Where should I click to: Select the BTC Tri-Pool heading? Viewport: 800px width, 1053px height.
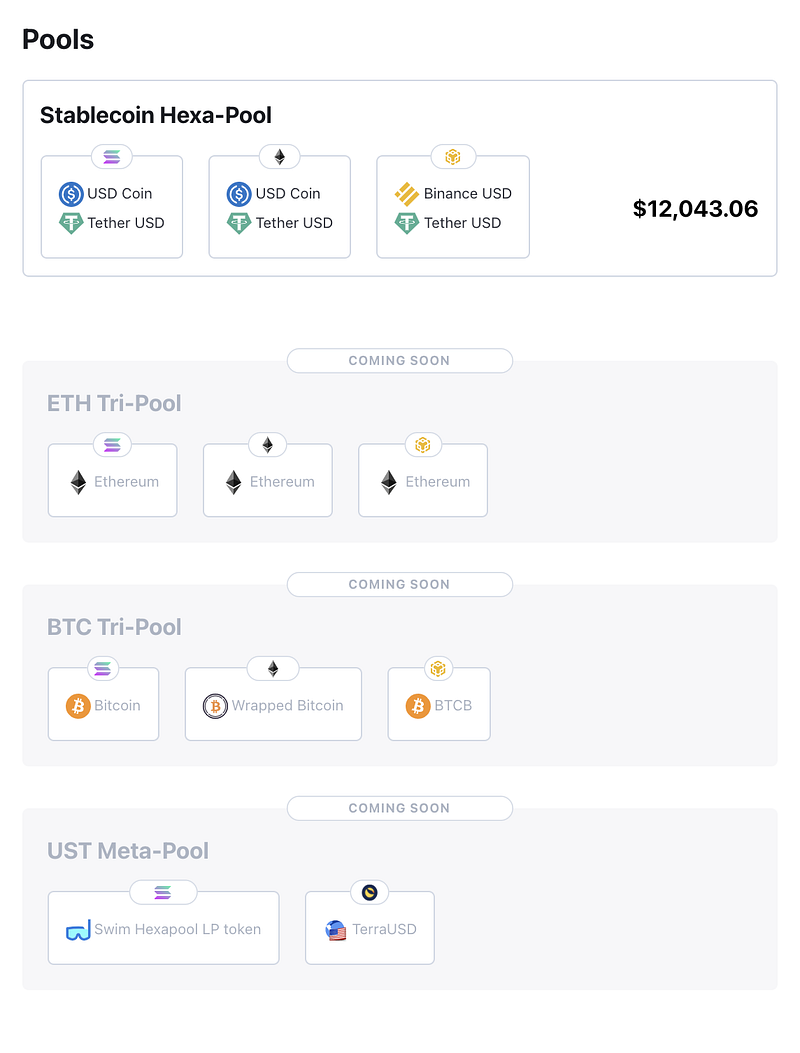pyautogui.click(x=114, y=628)
